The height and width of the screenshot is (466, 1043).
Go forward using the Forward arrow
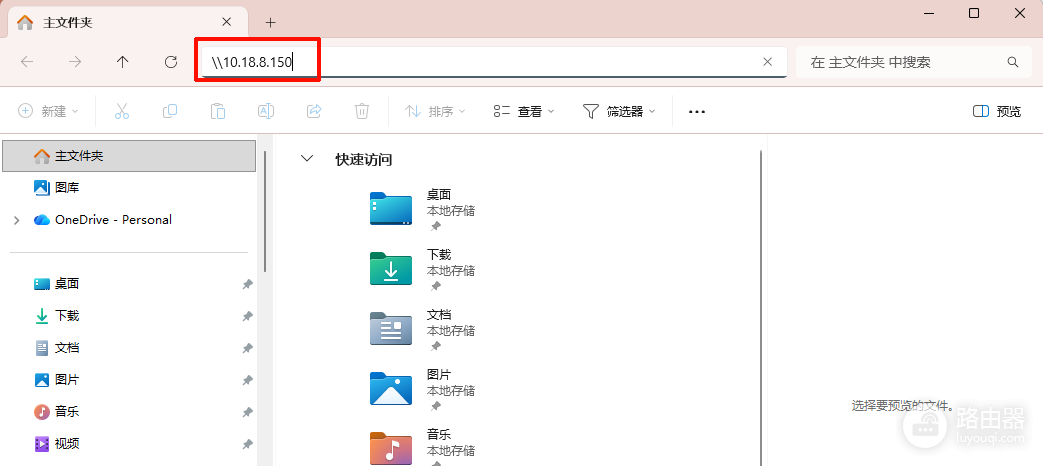point(75,62)
